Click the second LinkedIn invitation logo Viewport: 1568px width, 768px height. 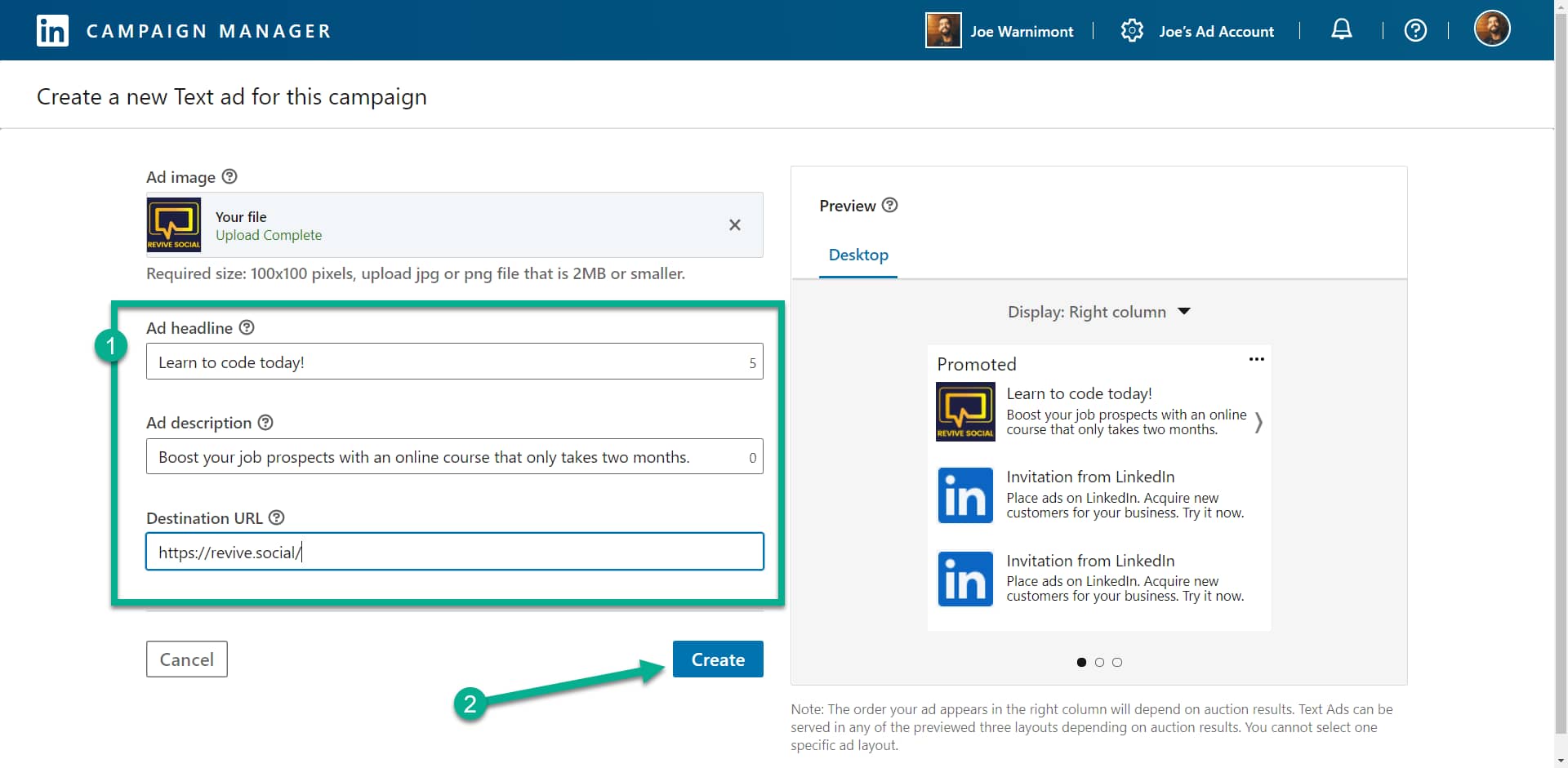coord(965,579)
